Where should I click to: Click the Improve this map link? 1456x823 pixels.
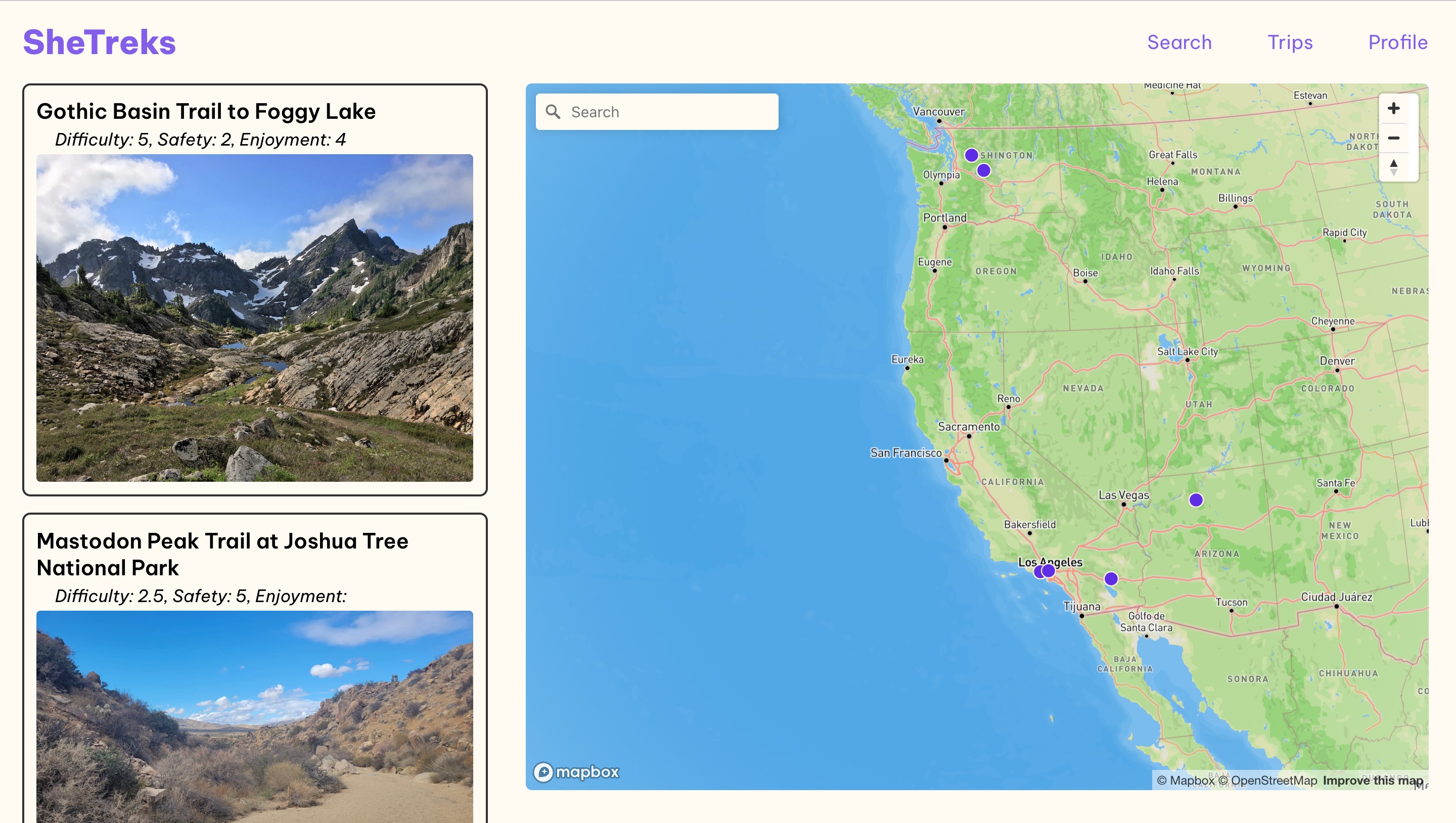click(x=1373, y=781)
